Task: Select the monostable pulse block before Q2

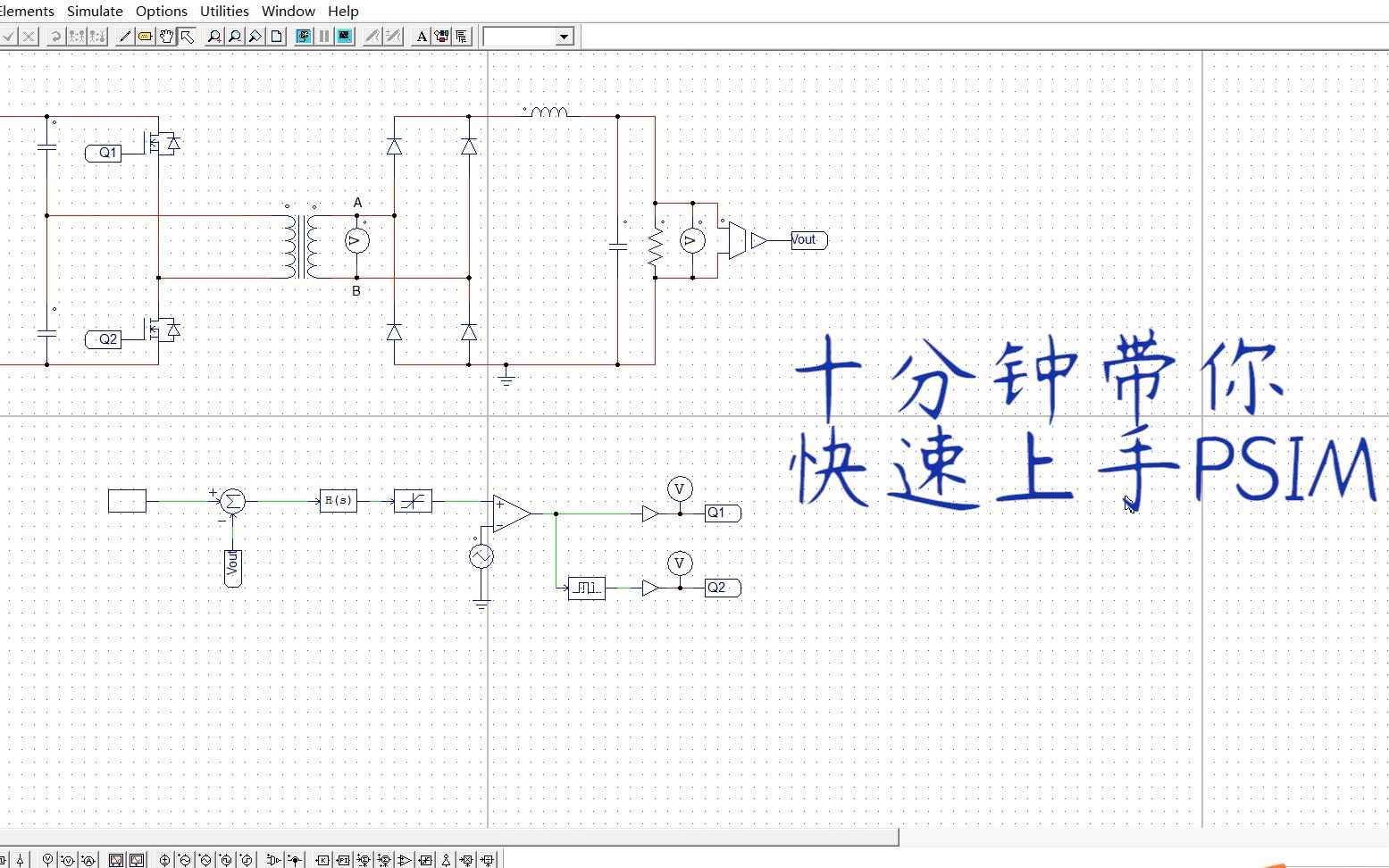Action: pyautogui.click(x=587, y=588)
